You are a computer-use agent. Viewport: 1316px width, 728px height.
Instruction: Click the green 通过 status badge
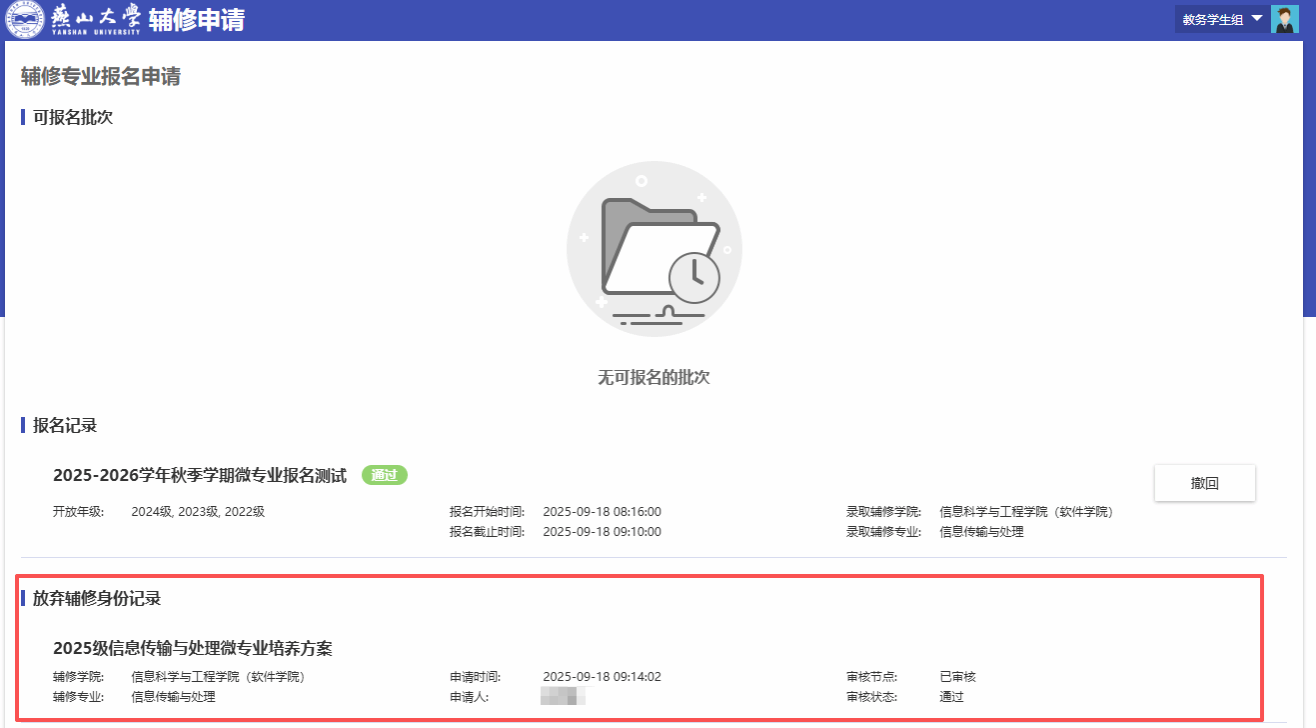(385, 476)
